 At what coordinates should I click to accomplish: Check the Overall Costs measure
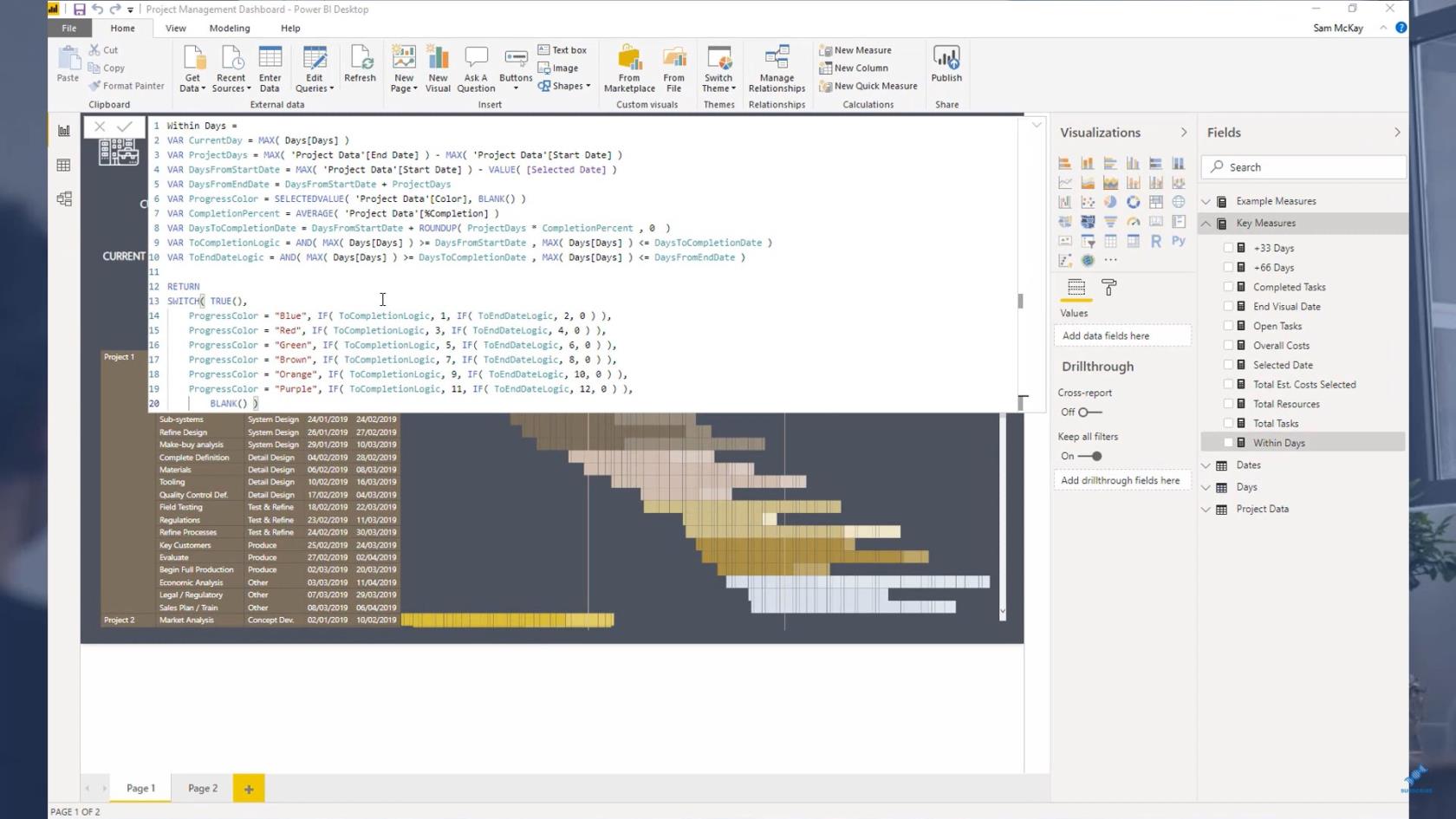(x=1228, y=346)
